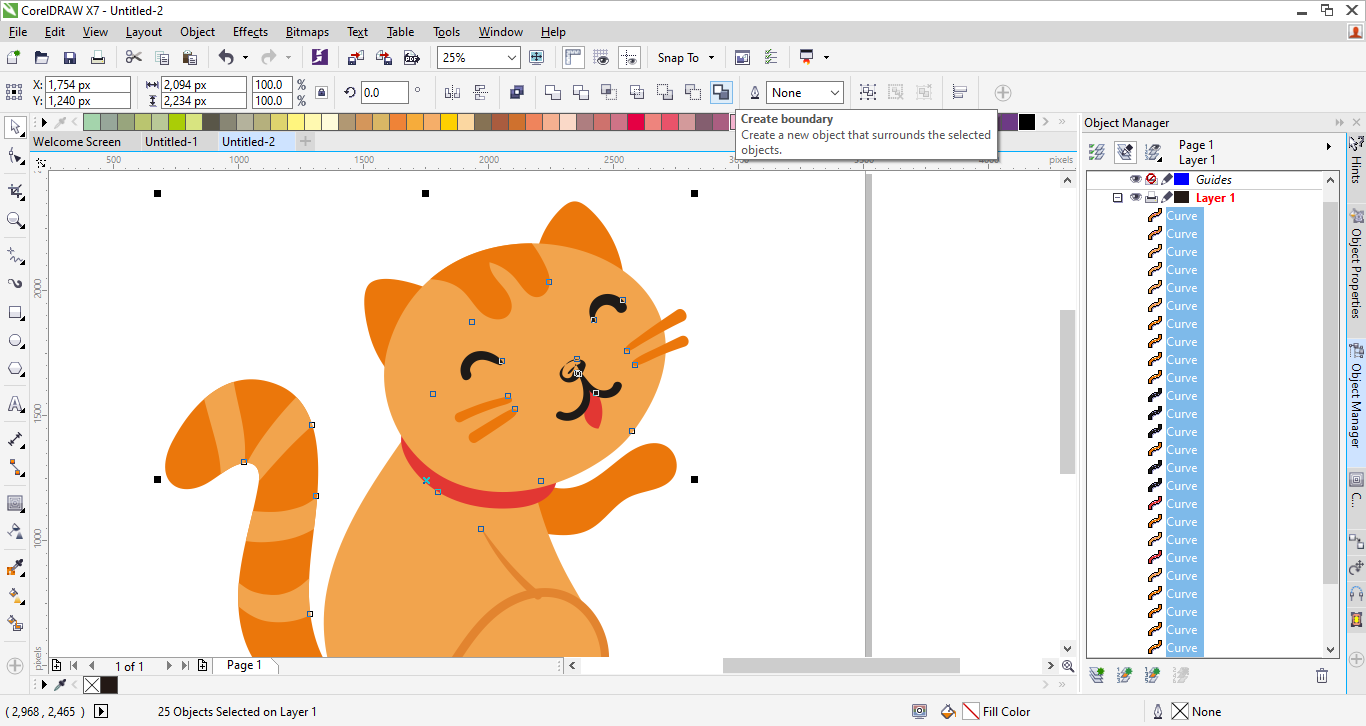Click the New document icon

click(x=14, y=58)
